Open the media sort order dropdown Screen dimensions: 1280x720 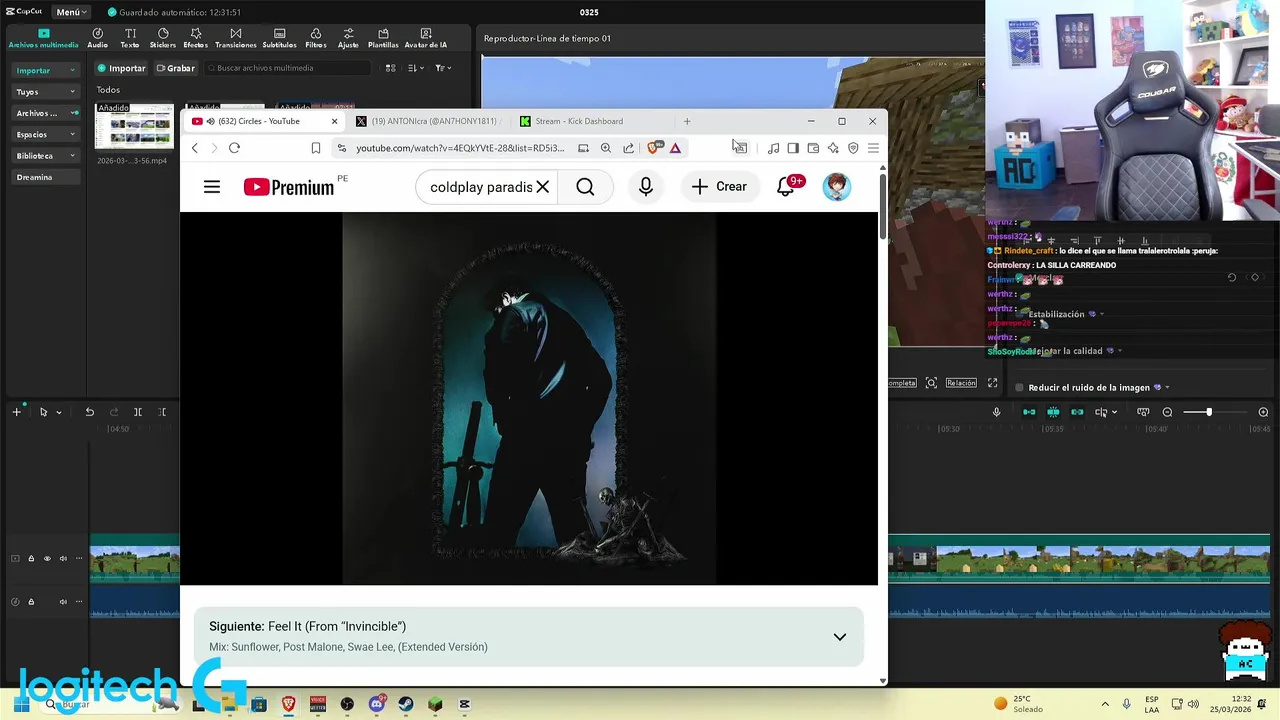tap(416, 68)
